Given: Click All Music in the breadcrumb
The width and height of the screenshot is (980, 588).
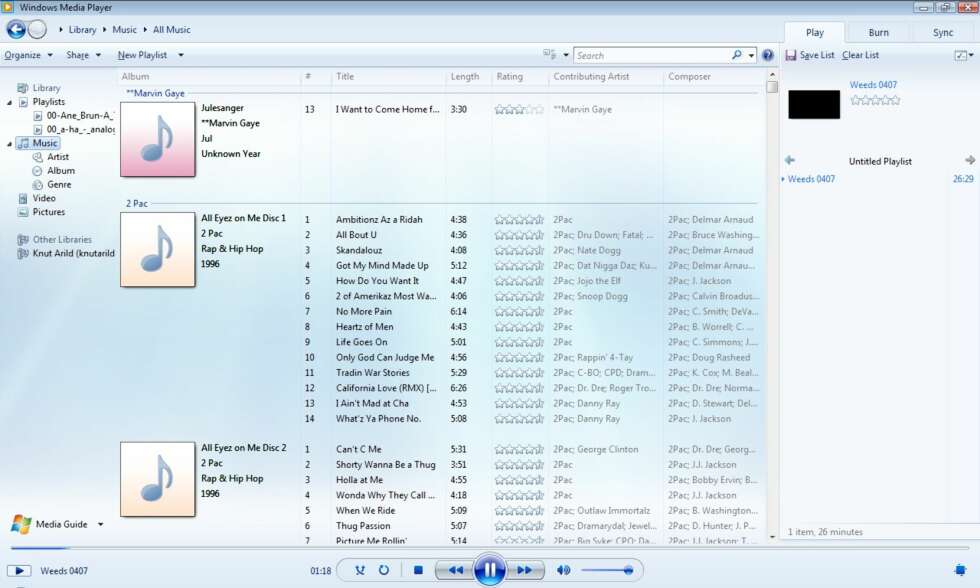Looking at the screenshot, I should 172,29.
